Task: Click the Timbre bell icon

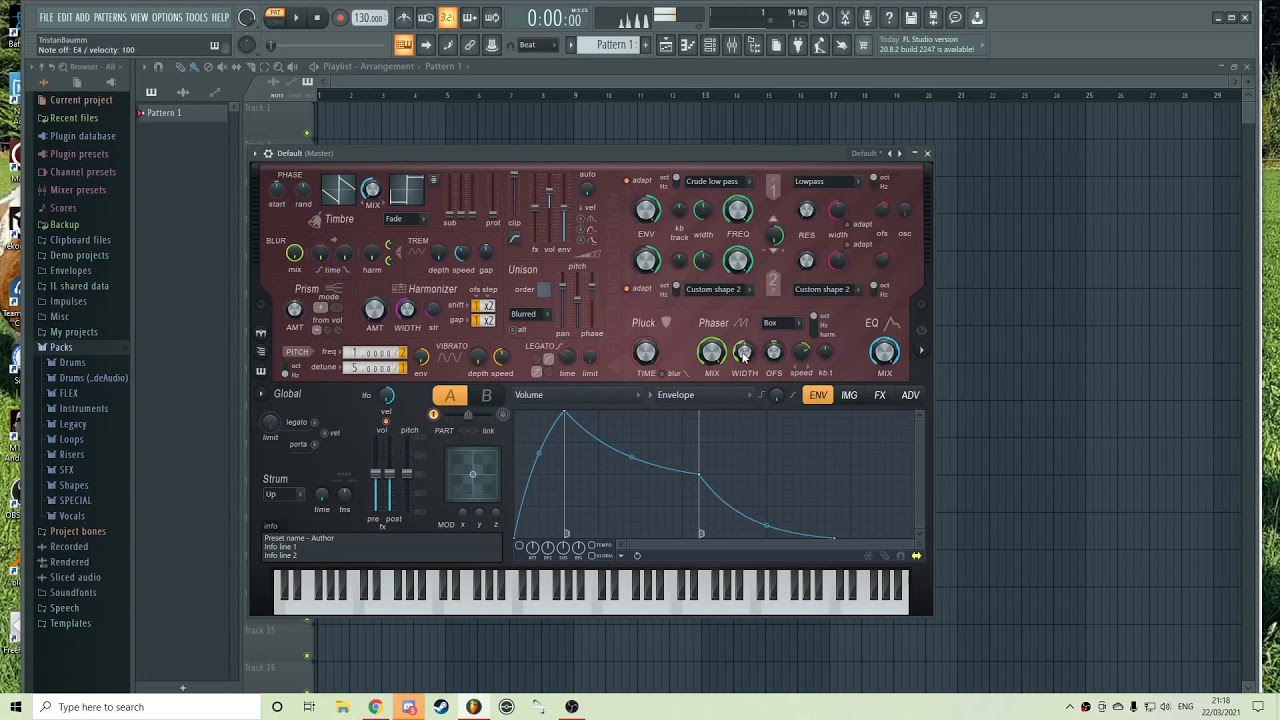Action: (x=315, y=220)
